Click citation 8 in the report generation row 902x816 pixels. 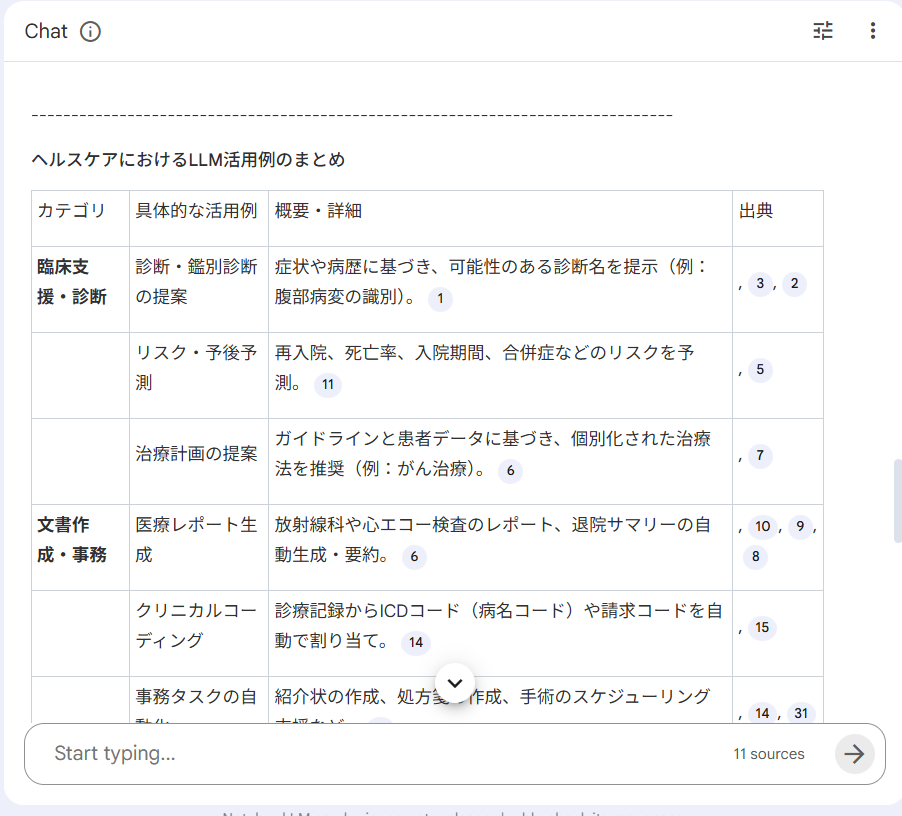tap(756, 556)
